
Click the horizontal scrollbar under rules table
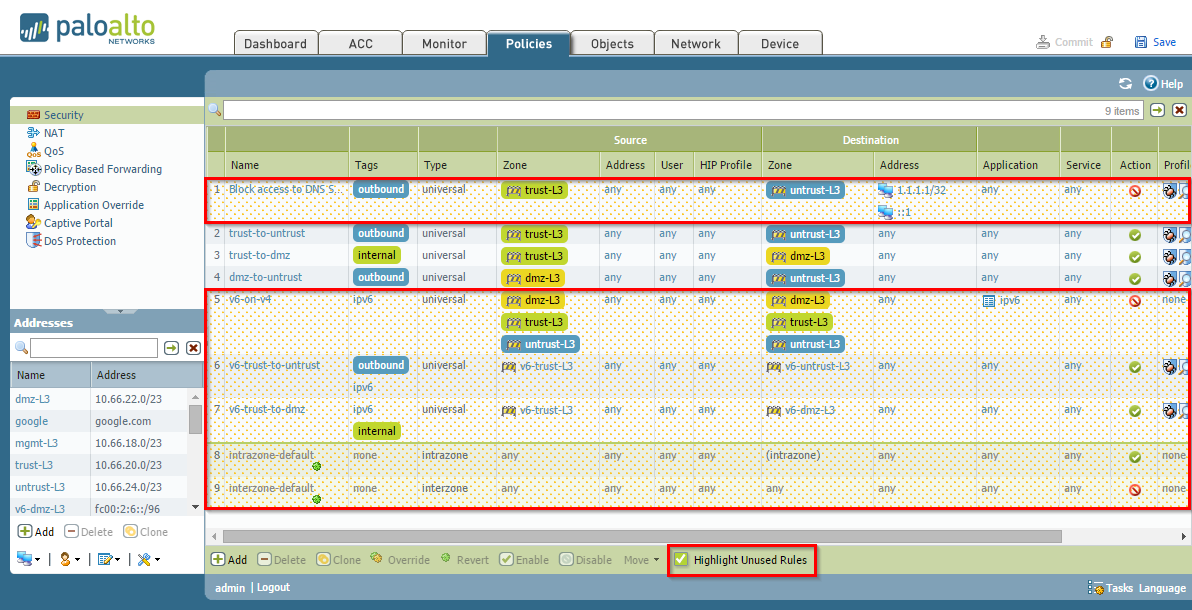click(x=640, y=537)
